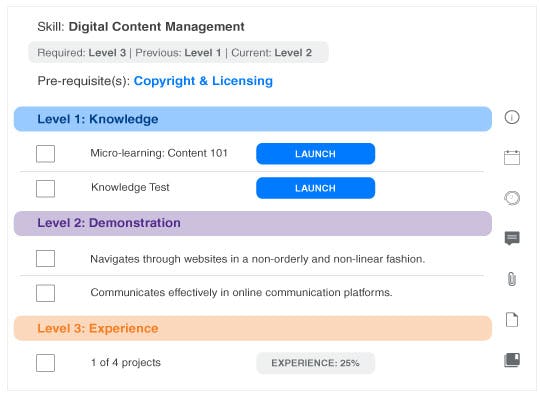Image resolution: width=540 pixels, height=399 pixels.
Task: Check the Knowledge Test checkbox
Action: tap(45, 188)
